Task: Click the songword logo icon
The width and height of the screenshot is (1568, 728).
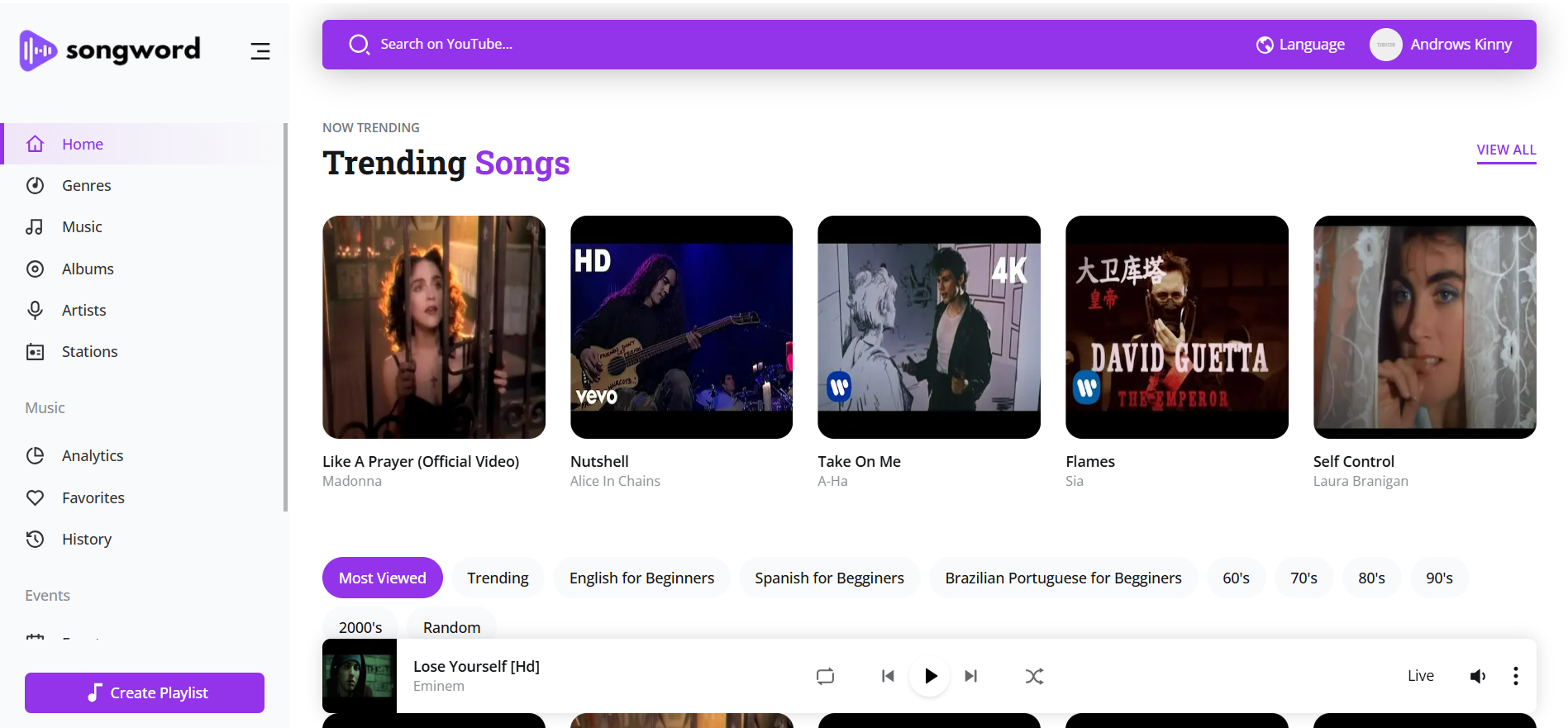Action: 38,50
